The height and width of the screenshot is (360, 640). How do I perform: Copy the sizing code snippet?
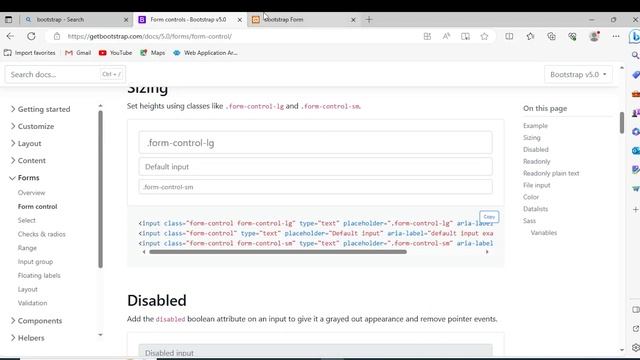(x=489, y=217)
